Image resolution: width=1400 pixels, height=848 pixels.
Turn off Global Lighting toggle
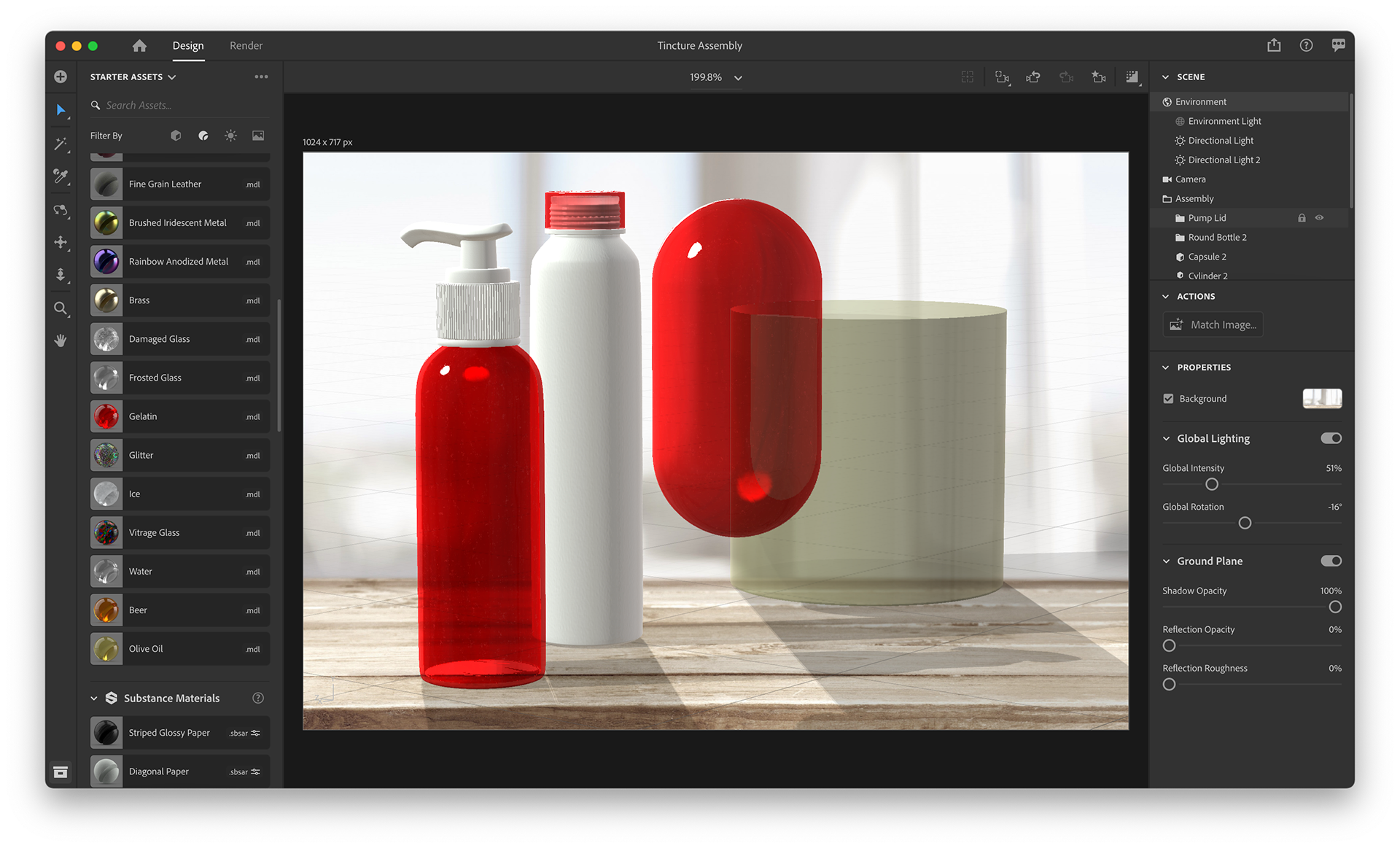pyautogui.click(x=1331, y=438)
